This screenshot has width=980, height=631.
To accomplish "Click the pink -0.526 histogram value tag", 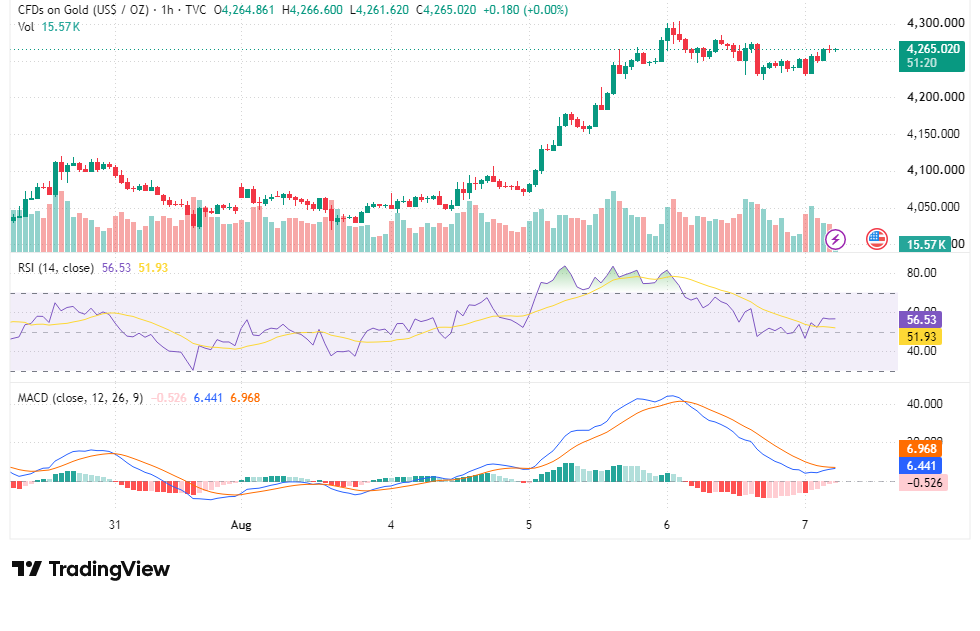I will pos(924,482).
